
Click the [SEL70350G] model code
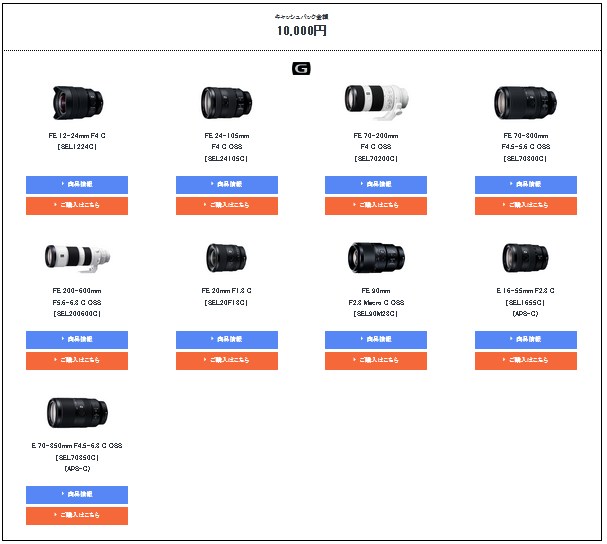77,457
